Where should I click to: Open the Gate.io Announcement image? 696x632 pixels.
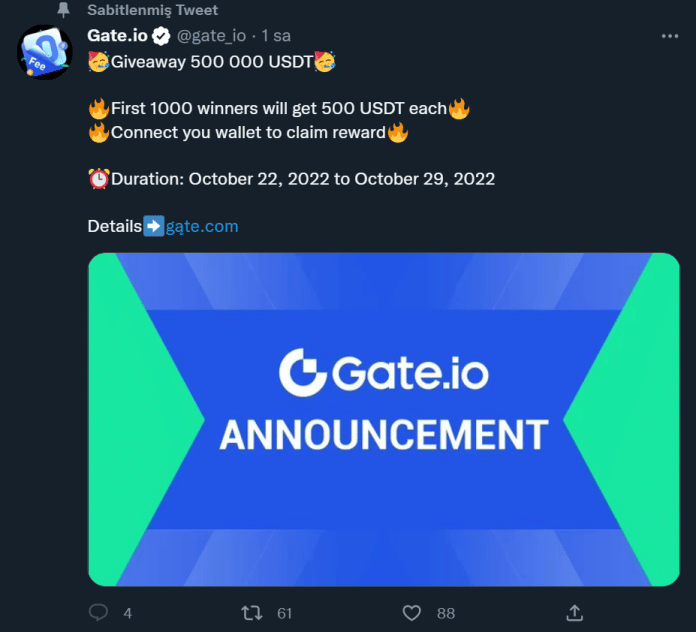click(x=383, y=419)
